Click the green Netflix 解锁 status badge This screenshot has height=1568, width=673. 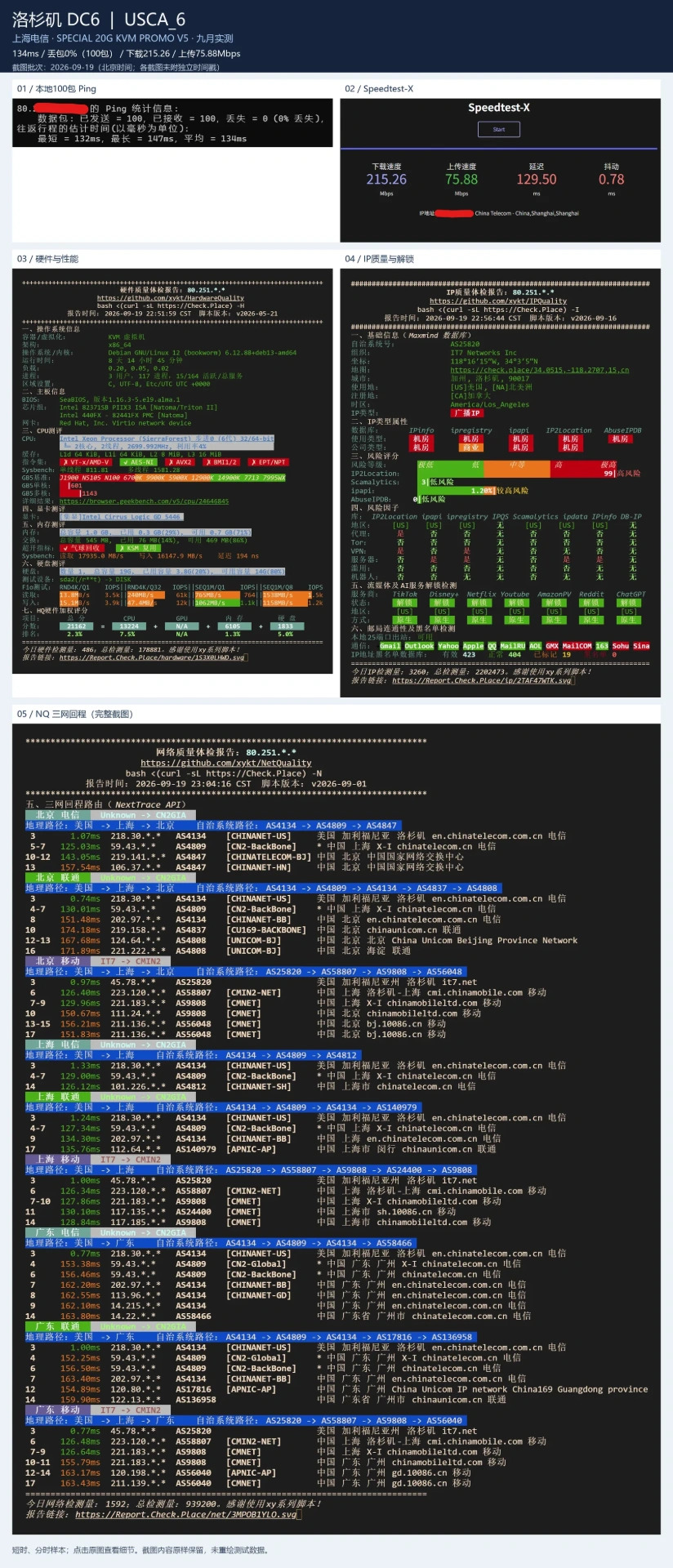(479, 603)
